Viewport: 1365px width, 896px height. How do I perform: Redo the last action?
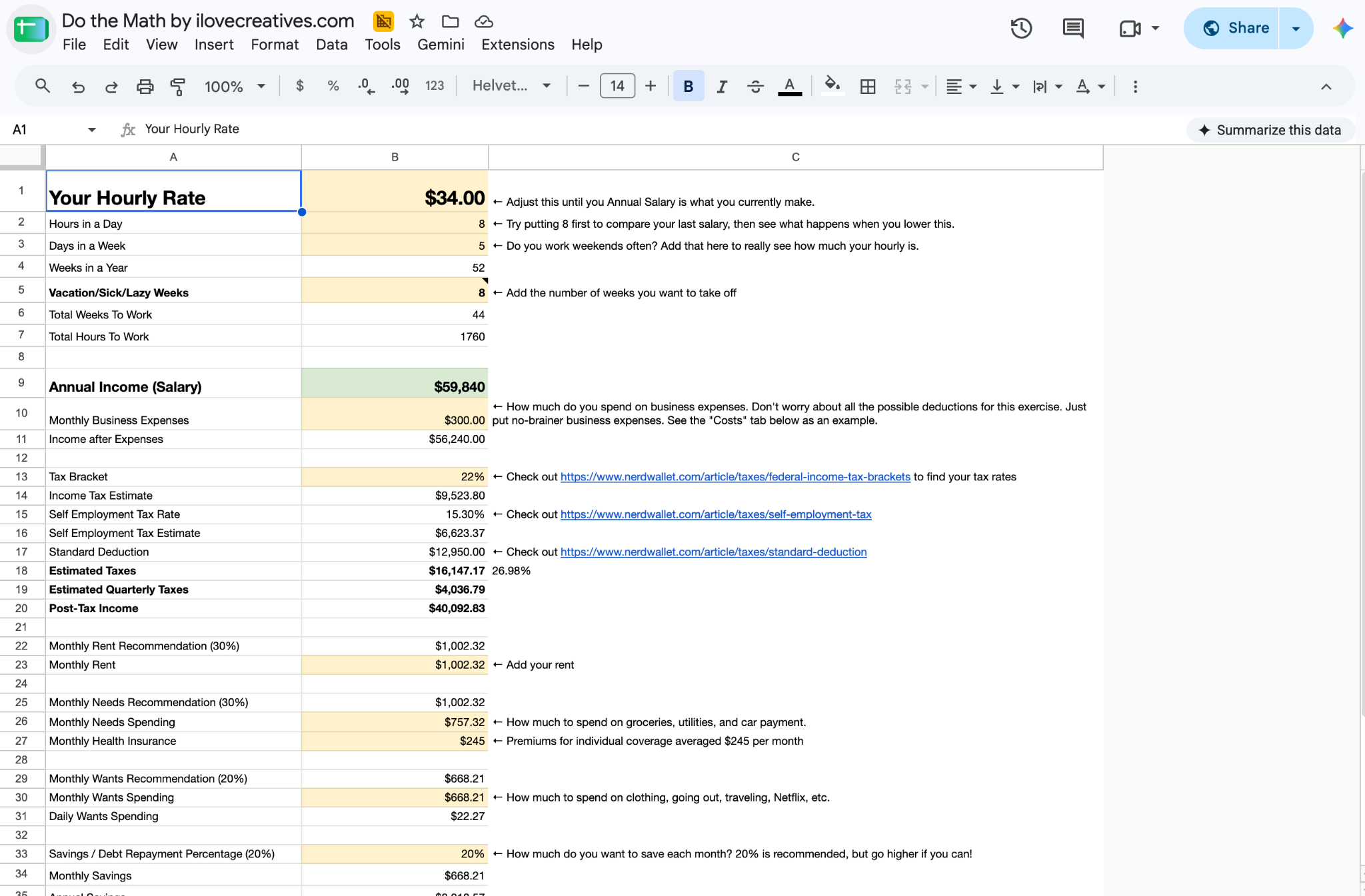111,86
